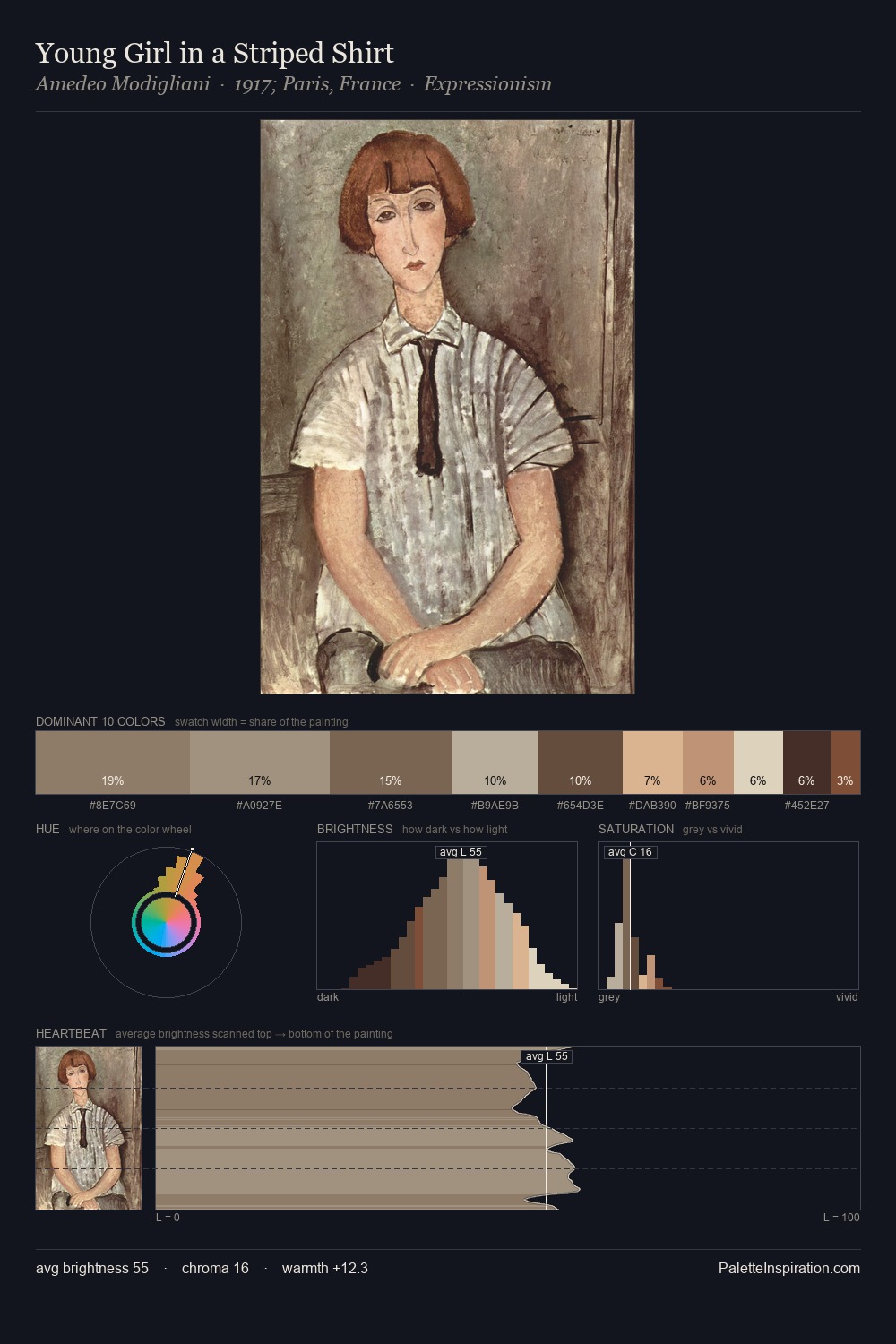The width and height of the screenshot is (896, 1344).
Task: Click the hex code '#BF9375'
Action: click(708, 805)
